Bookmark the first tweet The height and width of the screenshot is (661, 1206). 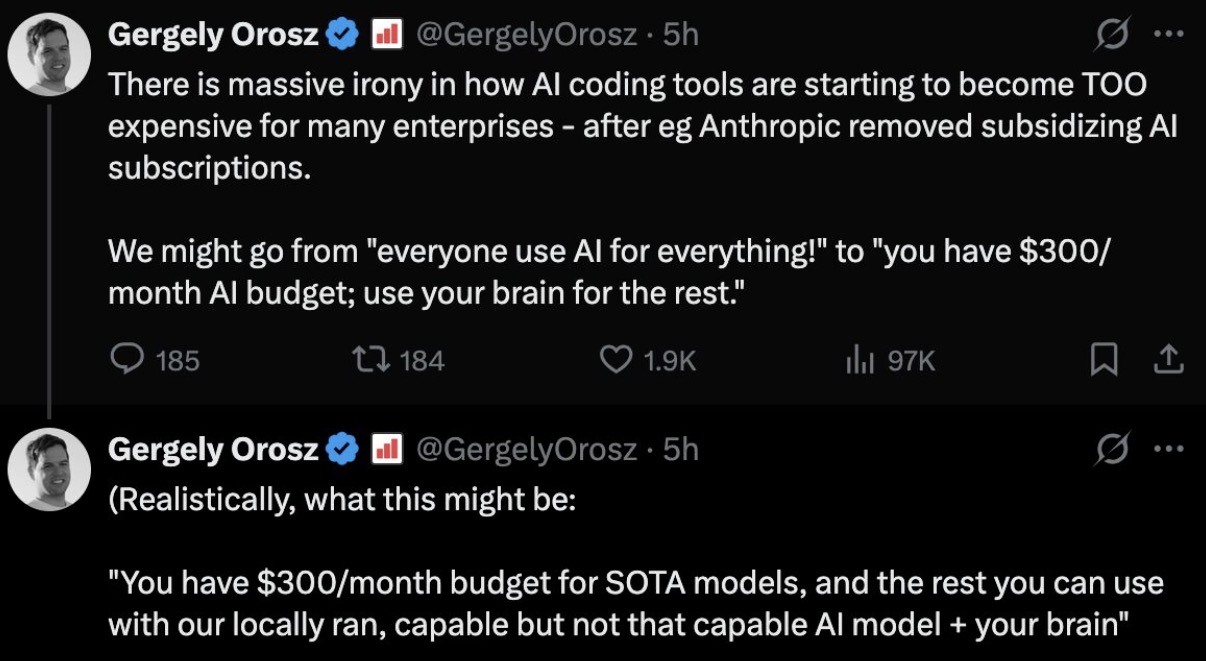pyautogui.click(x=1104, y=360)
